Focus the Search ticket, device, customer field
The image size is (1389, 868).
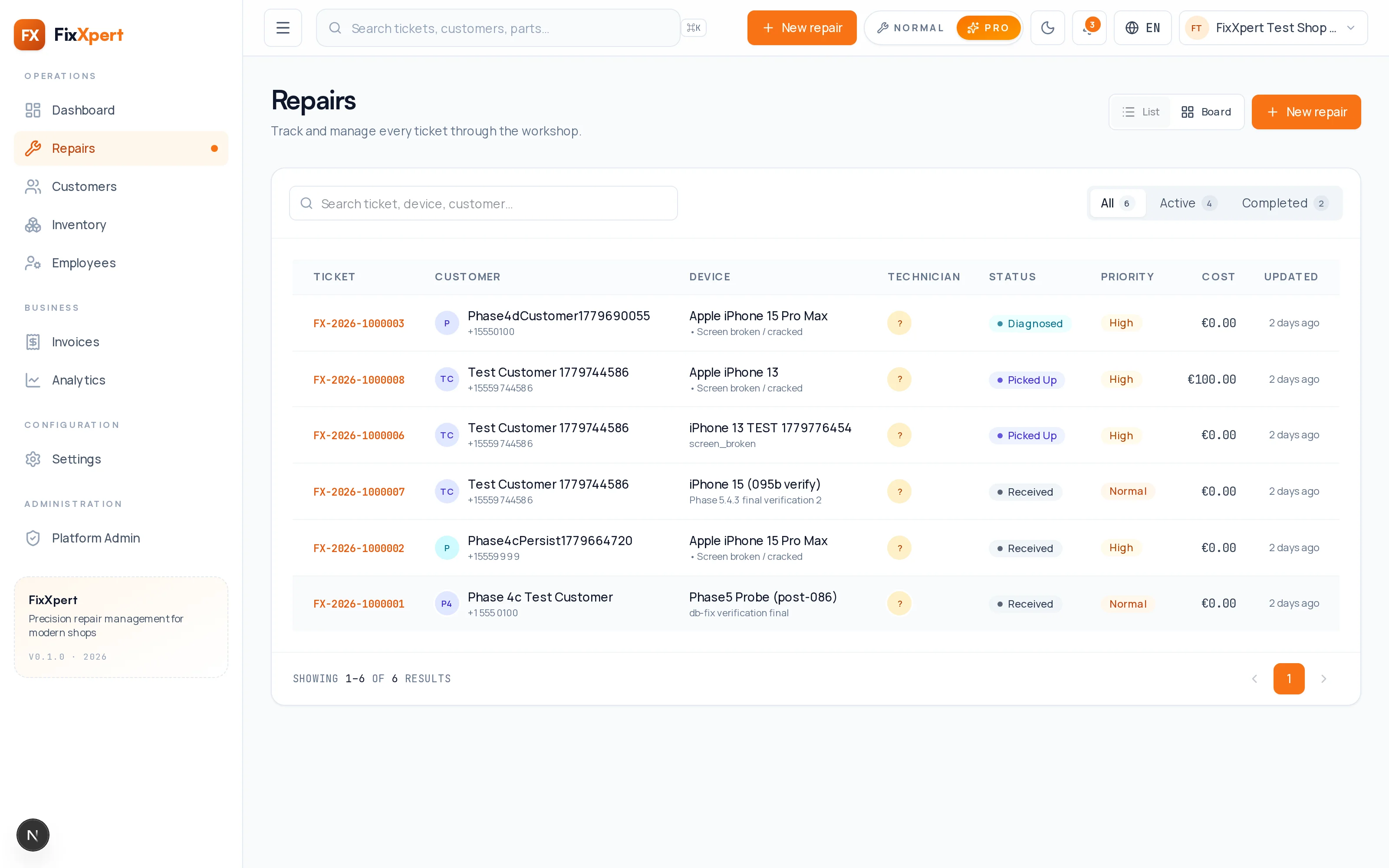coord(483,203)
